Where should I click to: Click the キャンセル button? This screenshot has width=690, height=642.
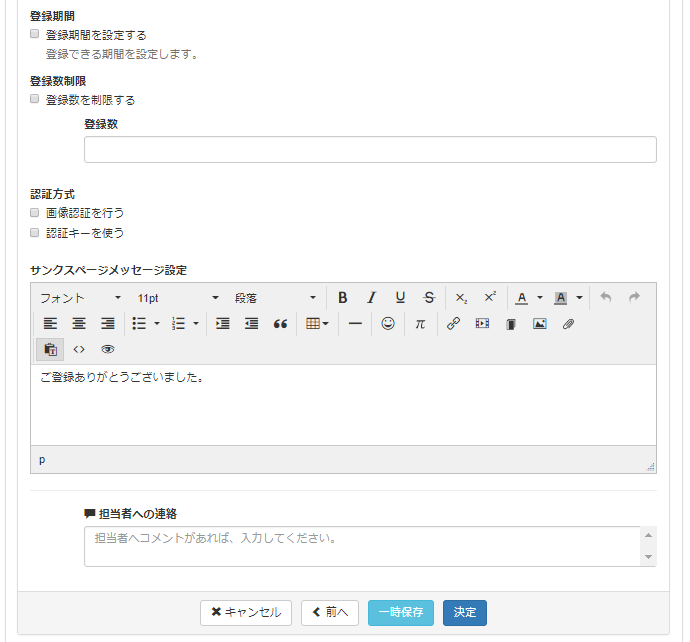click(246, 612)
